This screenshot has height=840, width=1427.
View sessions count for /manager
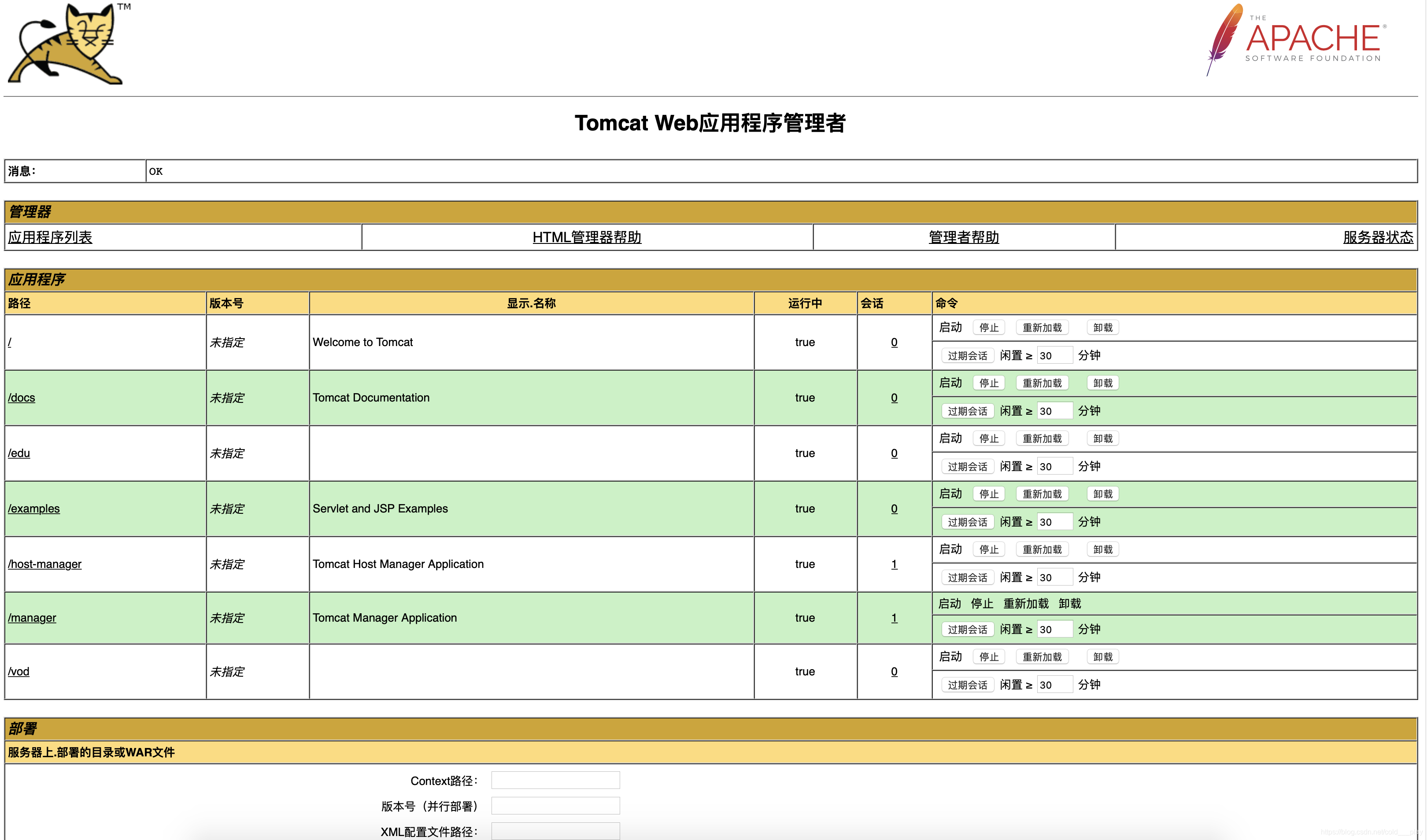pos(894,618)
